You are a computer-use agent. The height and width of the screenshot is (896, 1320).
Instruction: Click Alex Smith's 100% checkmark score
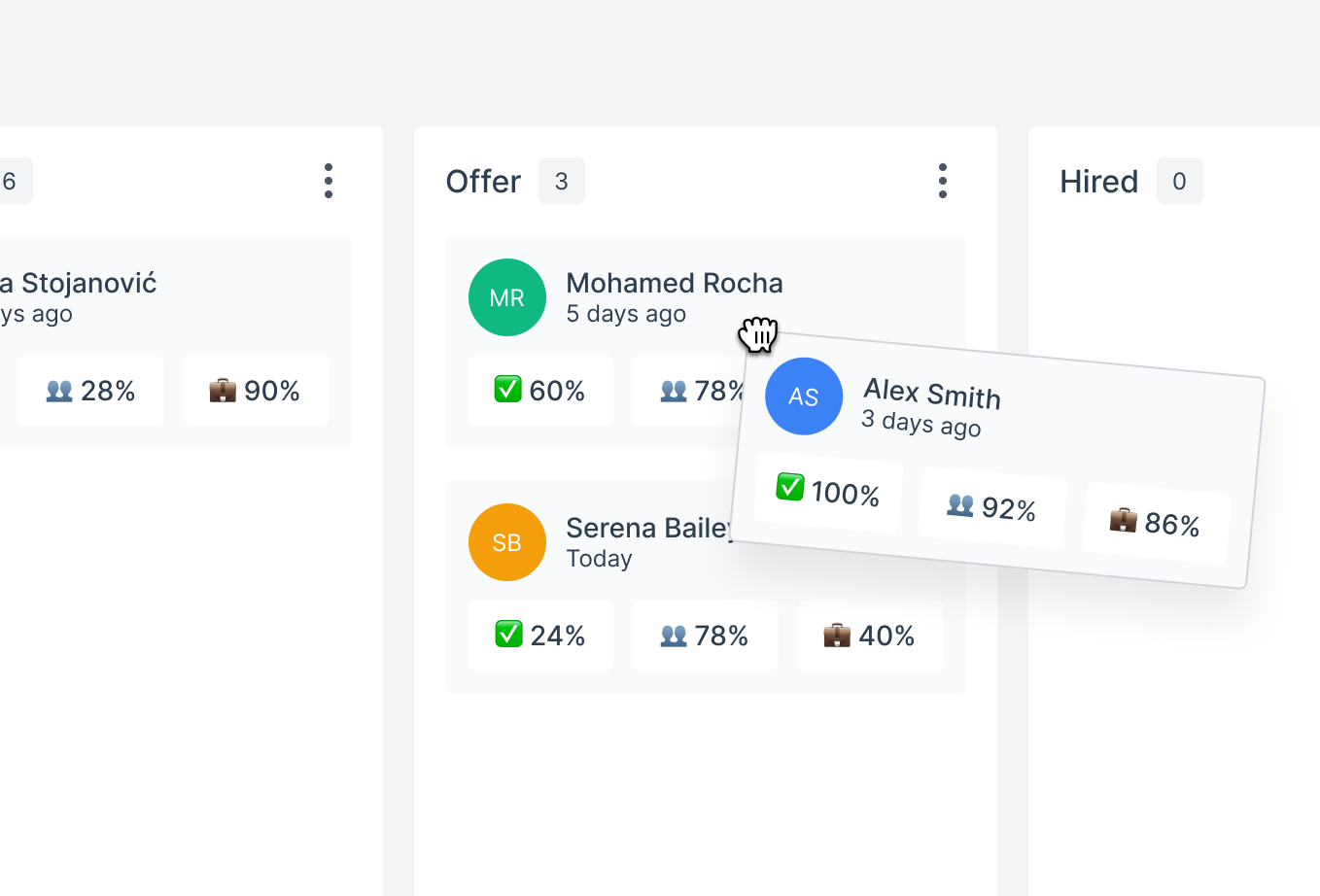[828, 492]
